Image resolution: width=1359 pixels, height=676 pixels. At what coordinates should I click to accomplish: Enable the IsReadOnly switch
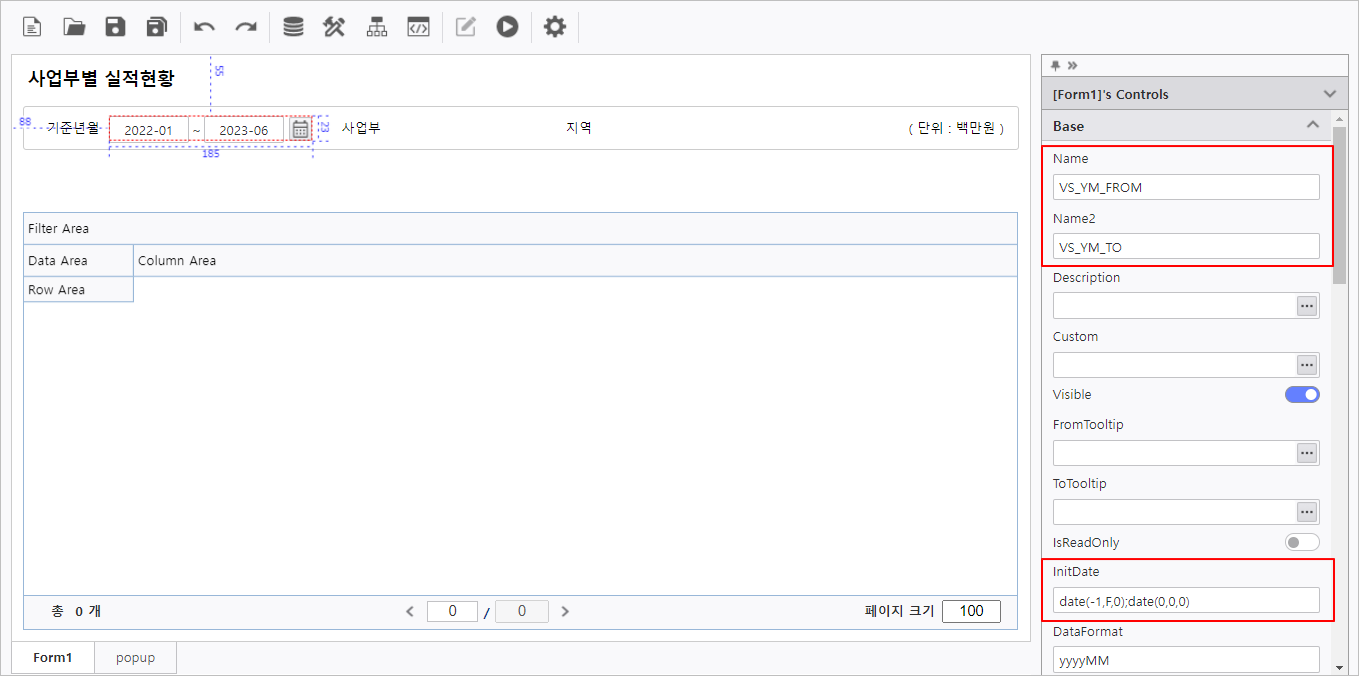1301,542
